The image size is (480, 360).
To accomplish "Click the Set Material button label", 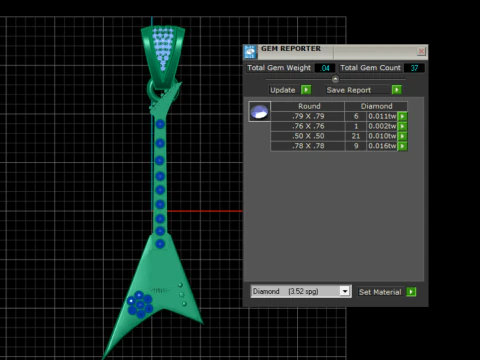I will (x=380, y=292).
